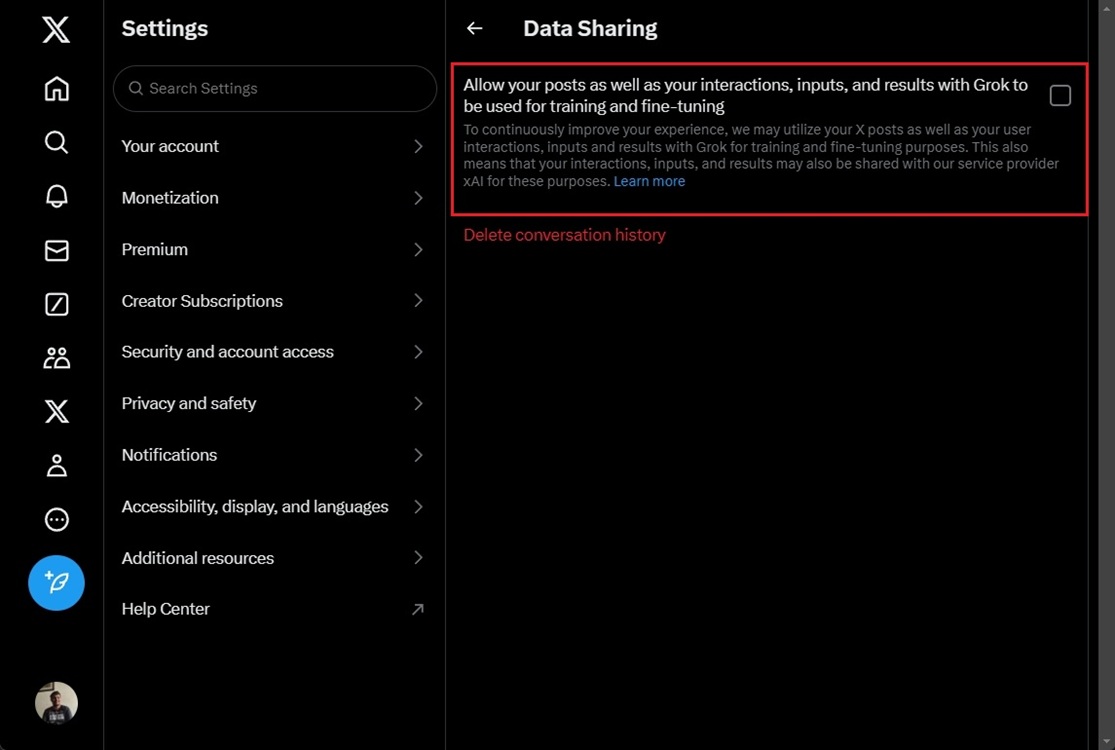Open More options circle icon
This screenshot has width=1115, height=750.
(x=56, y=519)
